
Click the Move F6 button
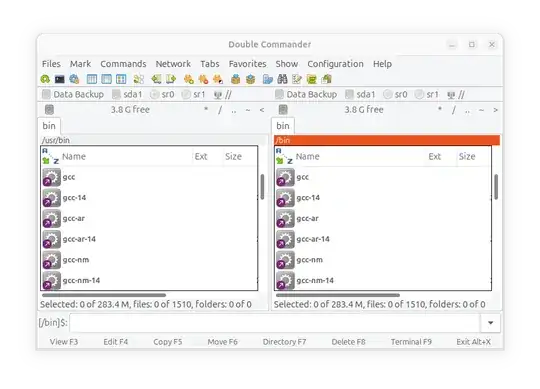click(x=222, y=342)
